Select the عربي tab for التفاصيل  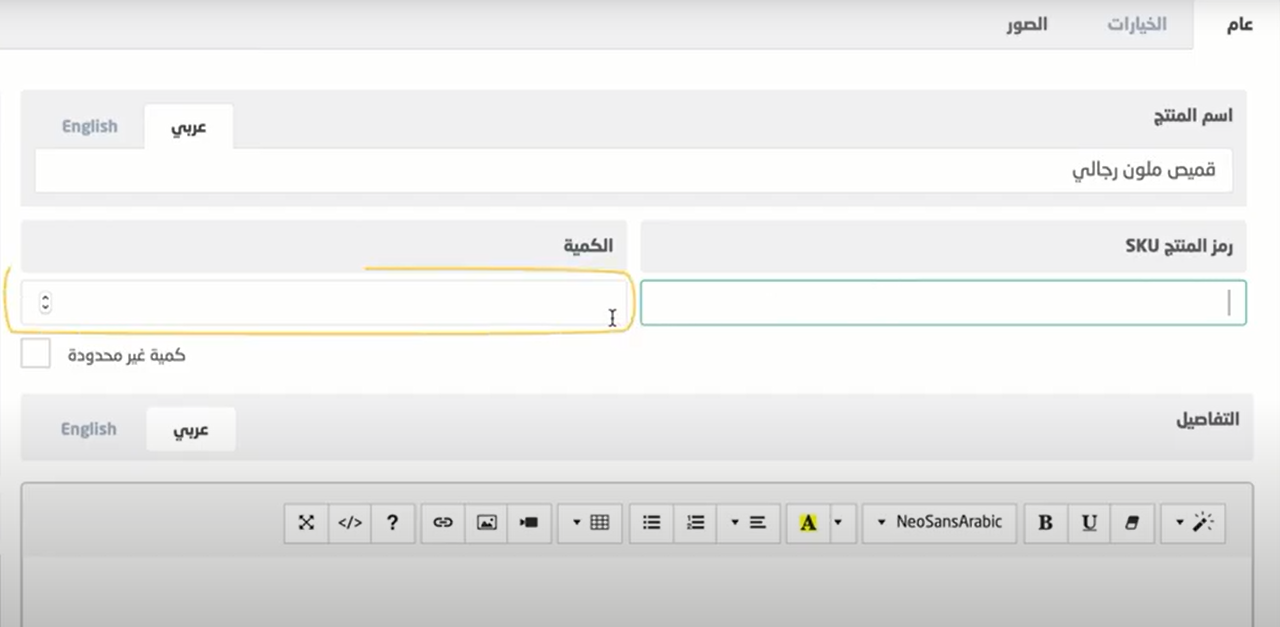191,429
